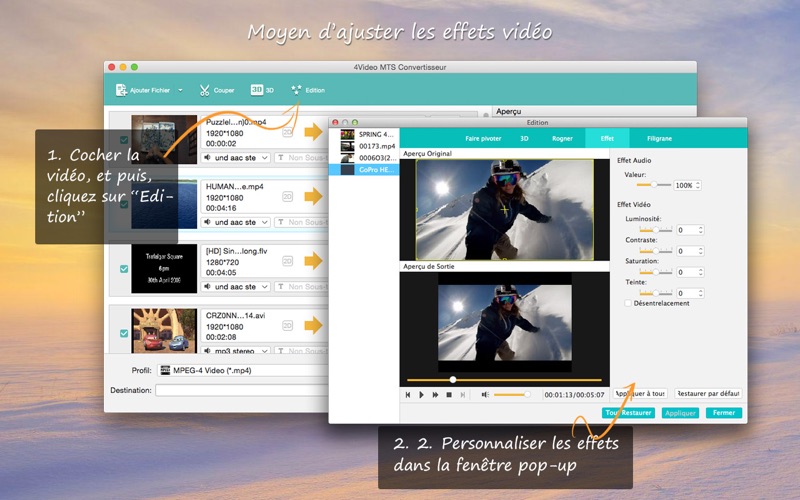
Task: Play the preview video
Action: 421,394
